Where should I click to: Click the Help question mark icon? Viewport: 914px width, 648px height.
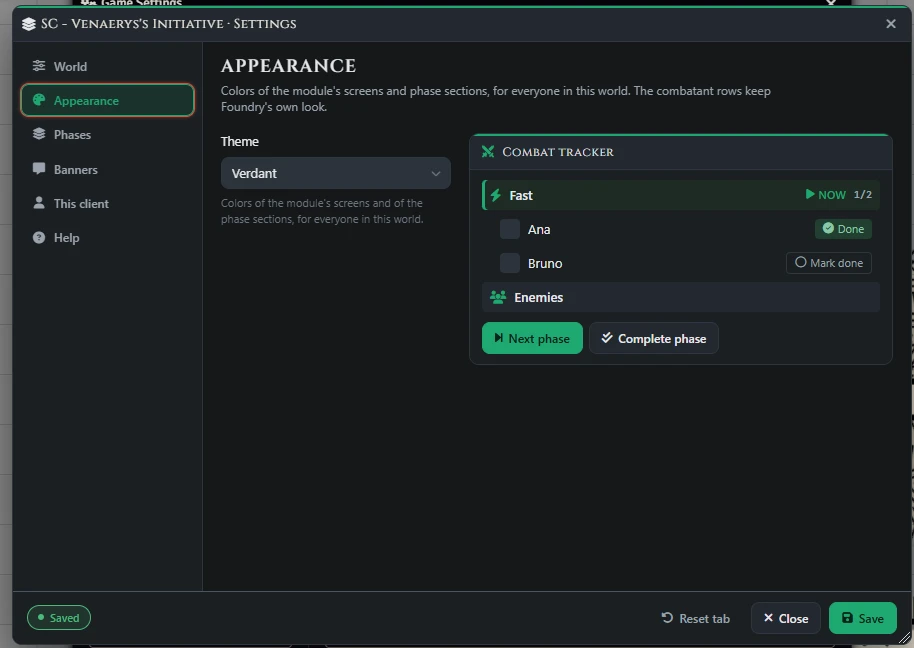[x=39, y=237]
